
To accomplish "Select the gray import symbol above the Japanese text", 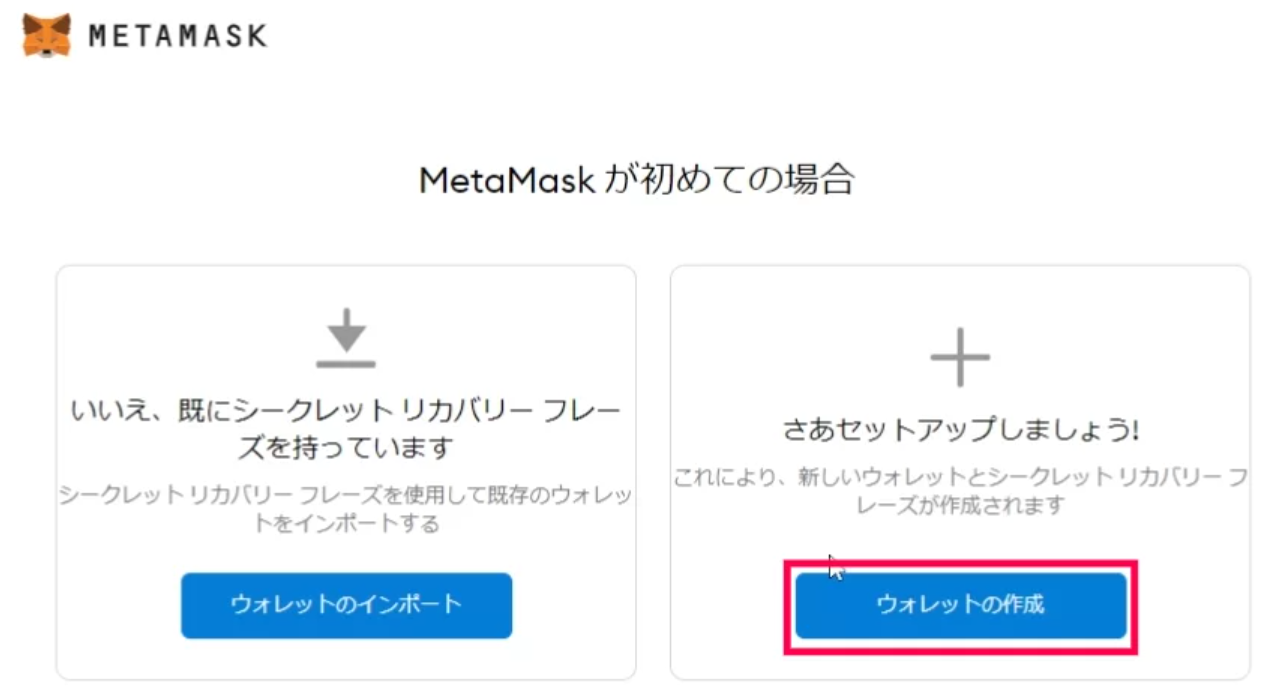I will click(345, 340).
